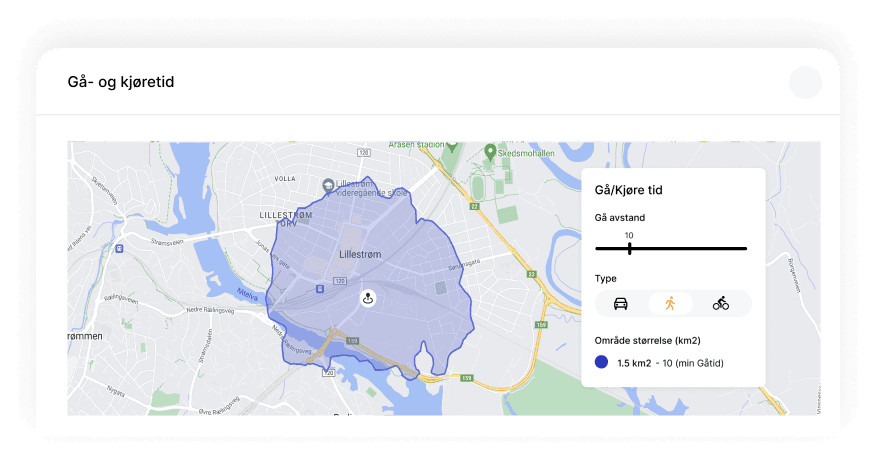Click the Skedsmohallen green map pin
The image size is (876, 461).
490,151
